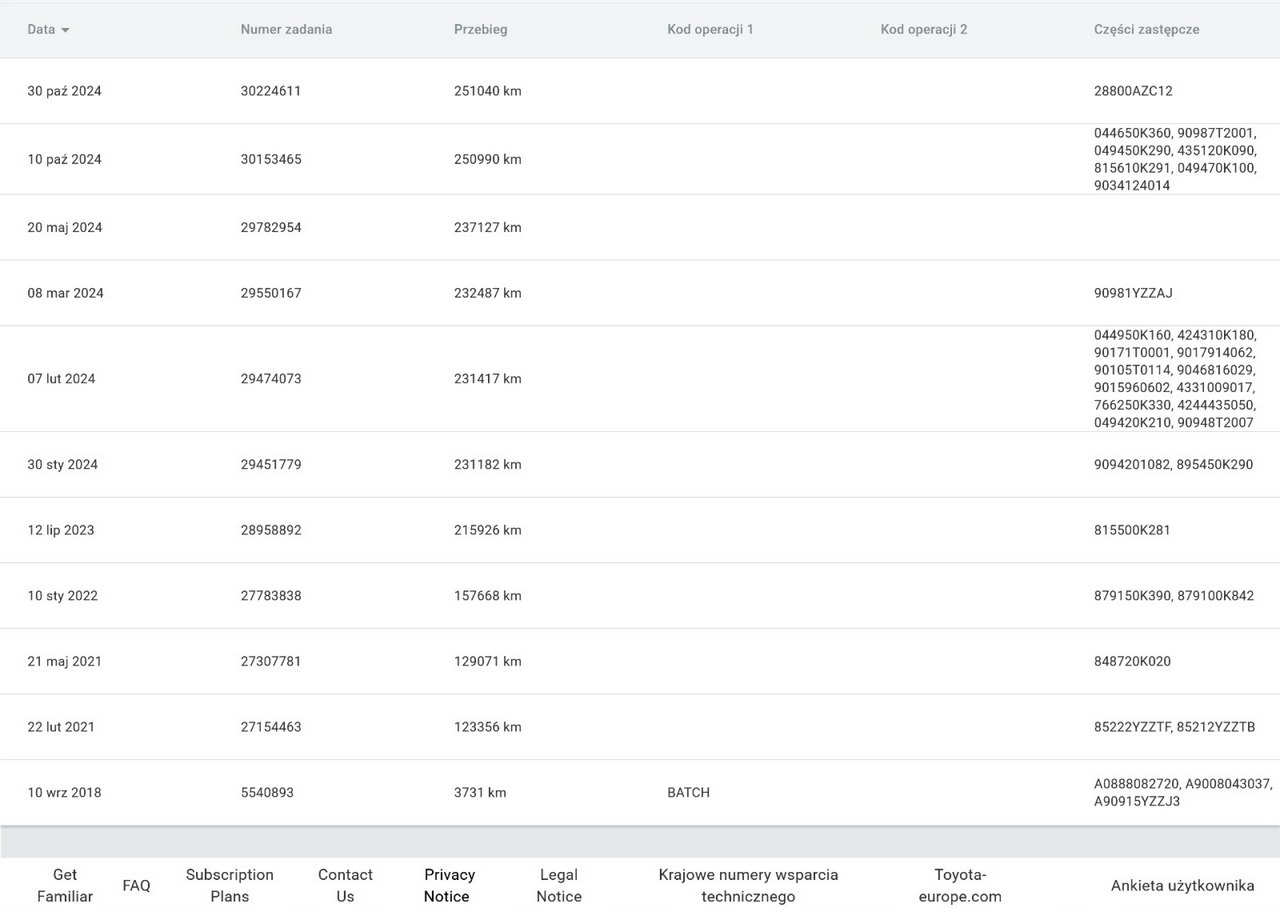Open the Privacy Notice link
Image resolution: width=1280 pixels, height=912 pixels.
(x=449, y=885)
